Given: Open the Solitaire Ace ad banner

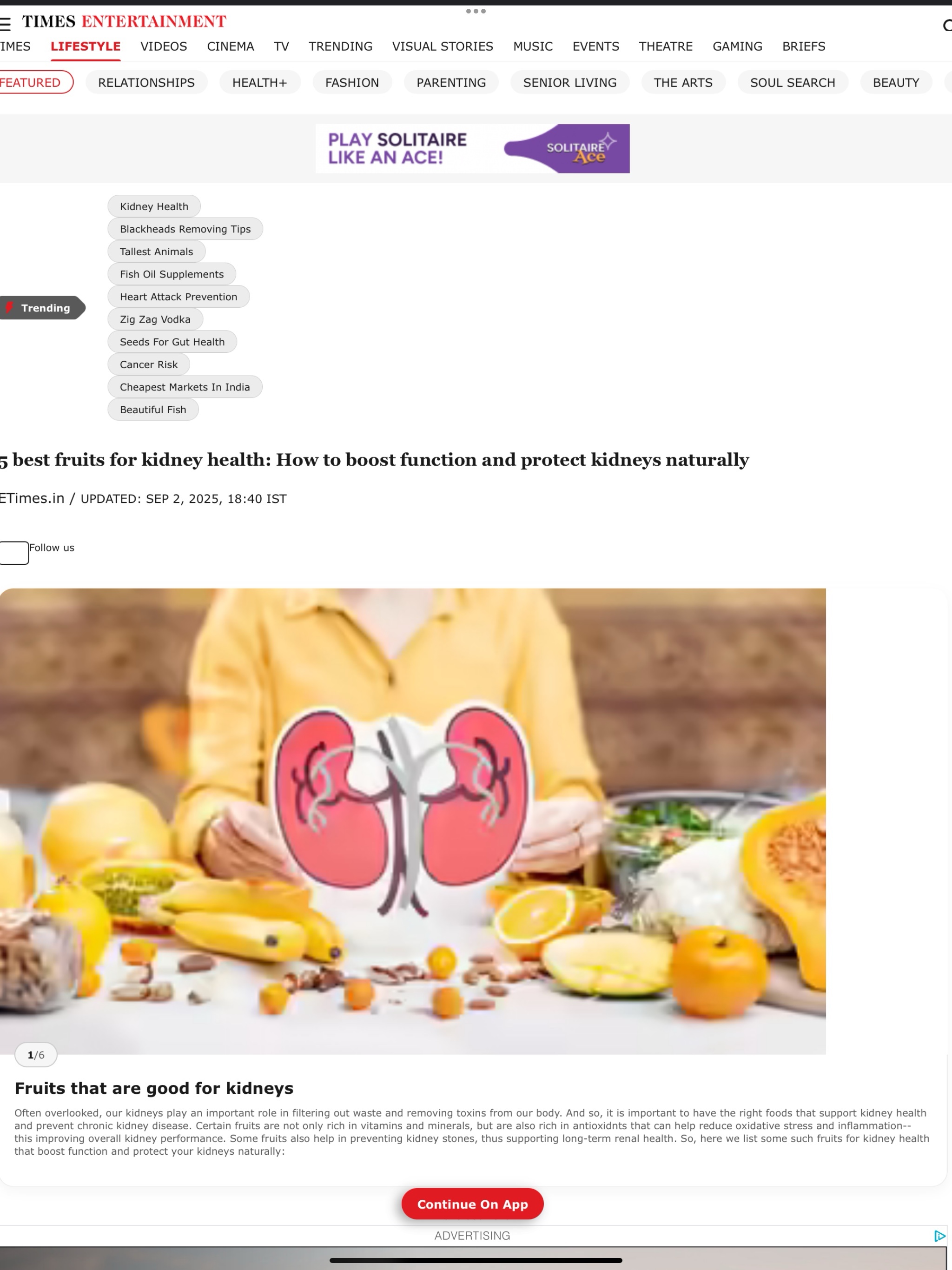Looking at the screenshot, I should click(x=472, y=149).
